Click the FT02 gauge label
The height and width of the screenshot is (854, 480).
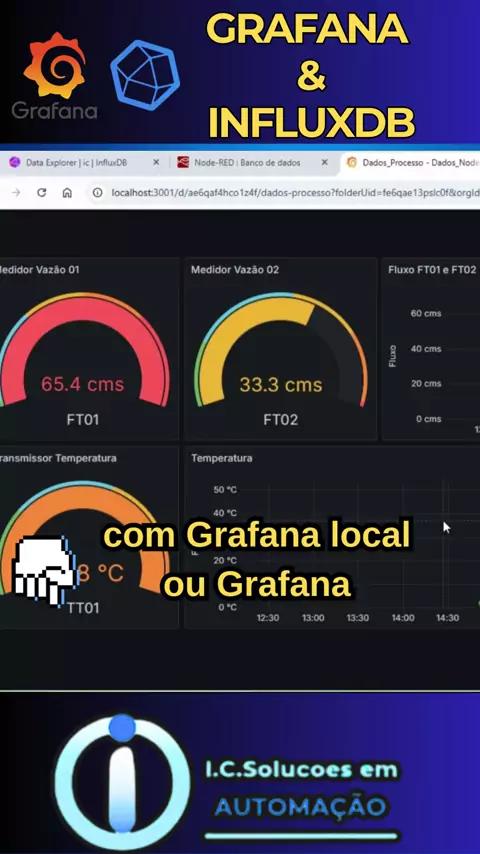pos(281,420)
